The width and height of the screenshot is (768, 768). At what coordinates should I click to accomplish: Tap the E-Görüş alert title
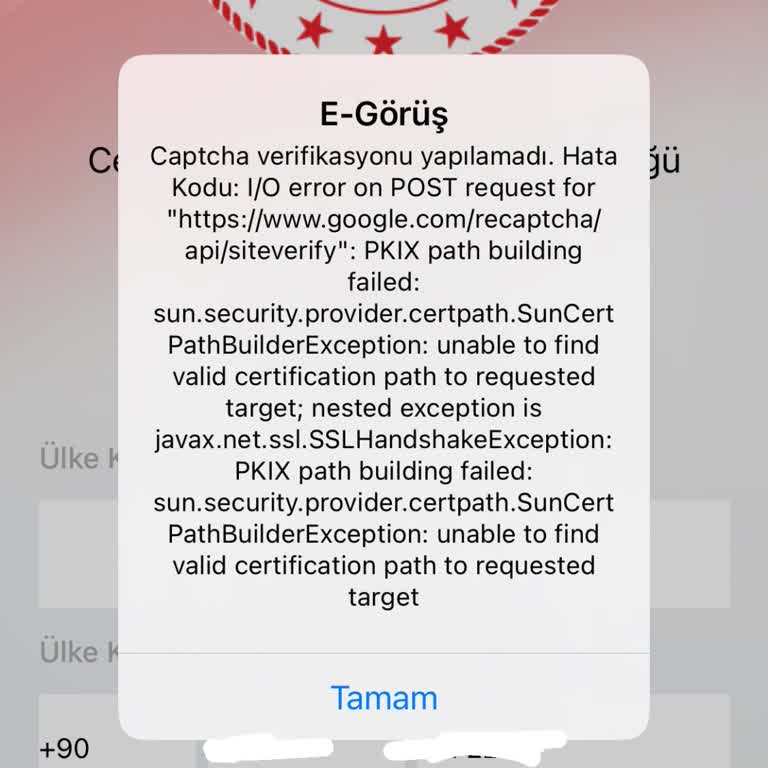point(384,114)
